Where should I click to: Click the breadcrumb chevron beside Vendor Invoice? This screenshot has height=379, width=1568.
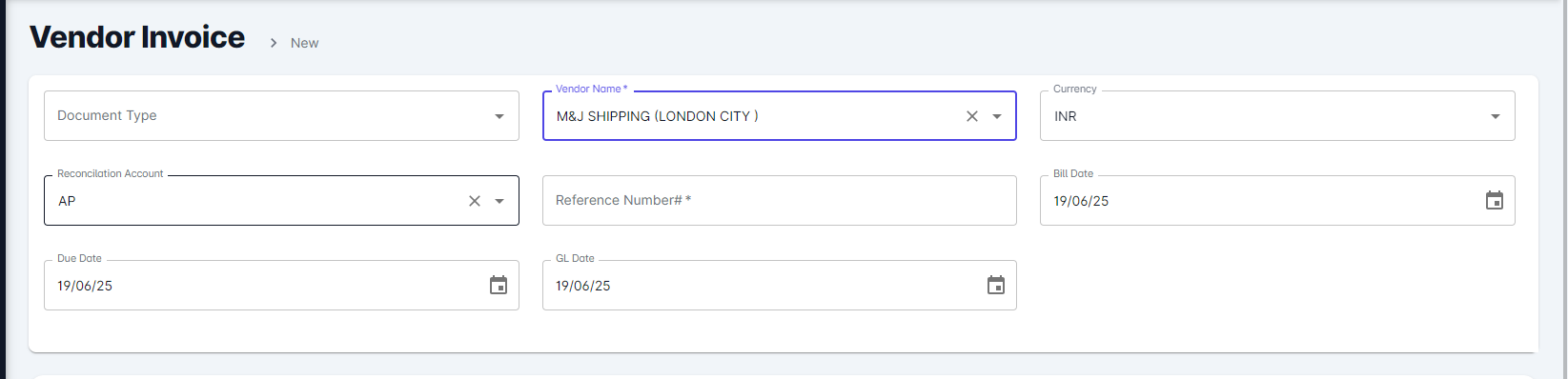(274, 43)
